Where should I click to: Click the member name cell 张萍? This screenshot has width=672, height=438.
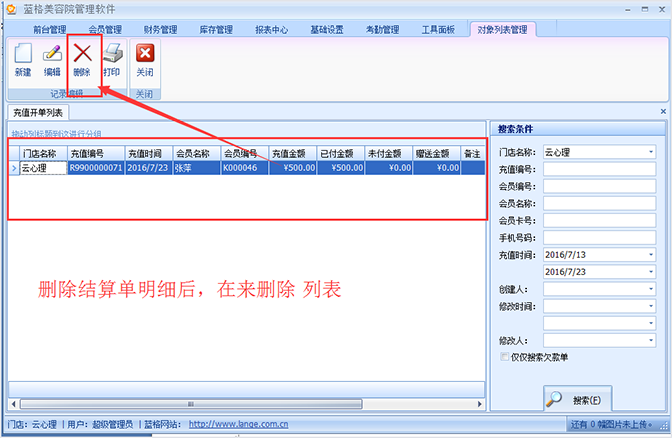197,168
